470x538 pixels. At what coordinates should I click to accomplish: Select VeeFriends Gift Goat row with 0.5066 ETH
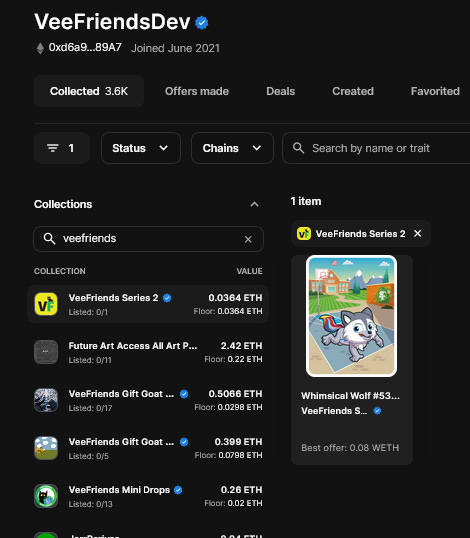click(x=148, y=400)
